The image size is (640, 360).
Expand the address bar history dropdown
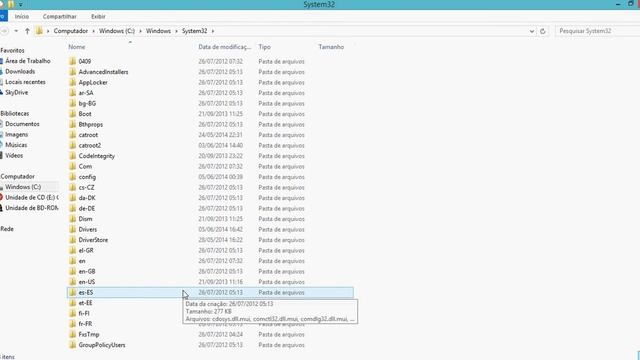[531, 31]
